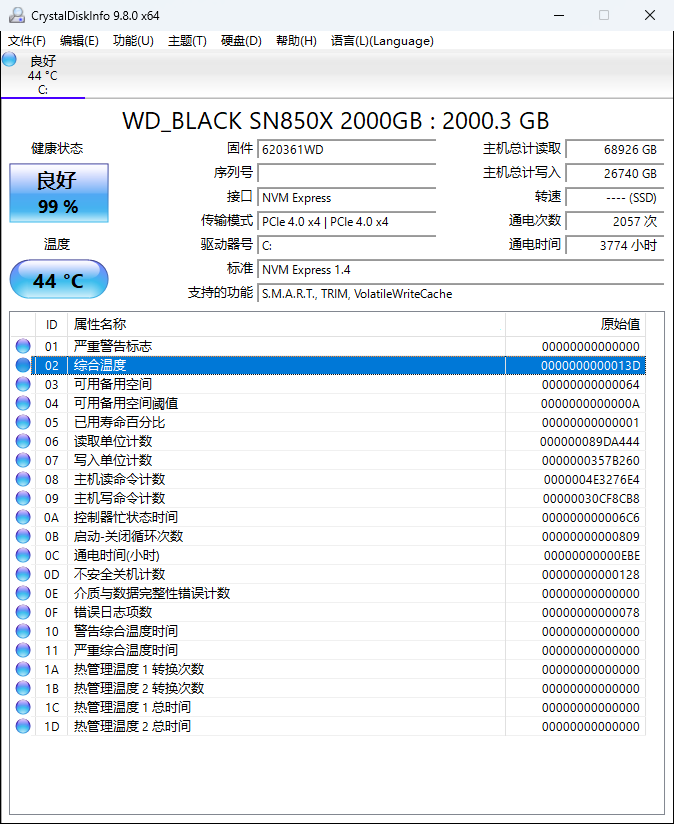Click the 主机总计读取 value 68926 GB
Viewport: 674px width, 824px height.
tap(615, 149)
